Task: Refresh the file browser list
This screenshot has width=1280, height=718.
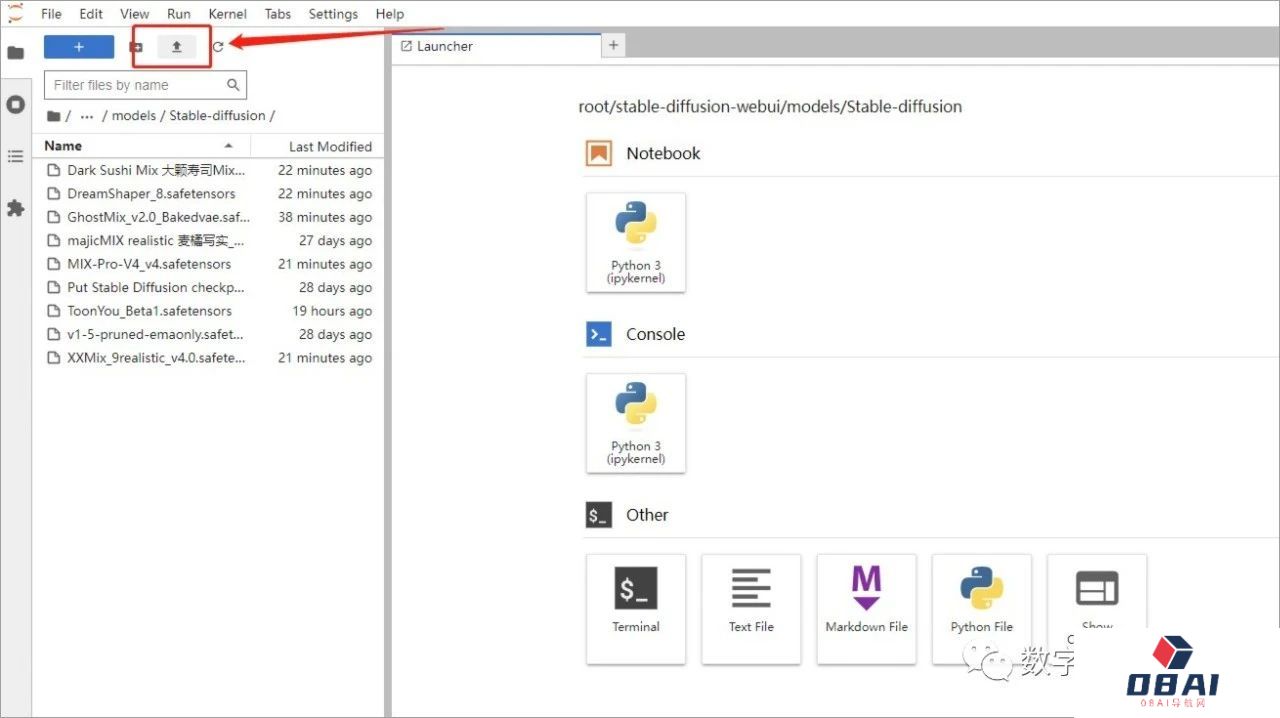Action: [218, 47]
